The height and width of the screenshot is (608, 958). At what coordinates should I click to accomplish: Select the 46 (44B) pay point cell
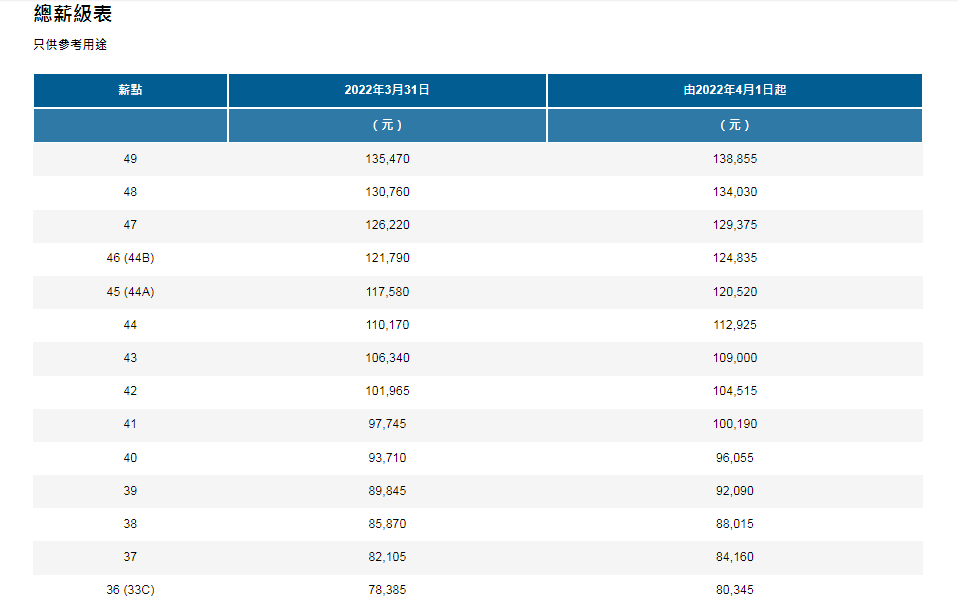[130, 258]
